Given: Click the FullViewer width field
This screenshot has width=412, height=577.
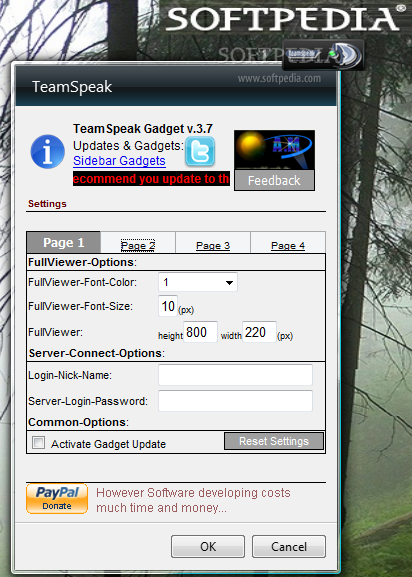Looking at the screenshot, I should click(x=259, y=332).
